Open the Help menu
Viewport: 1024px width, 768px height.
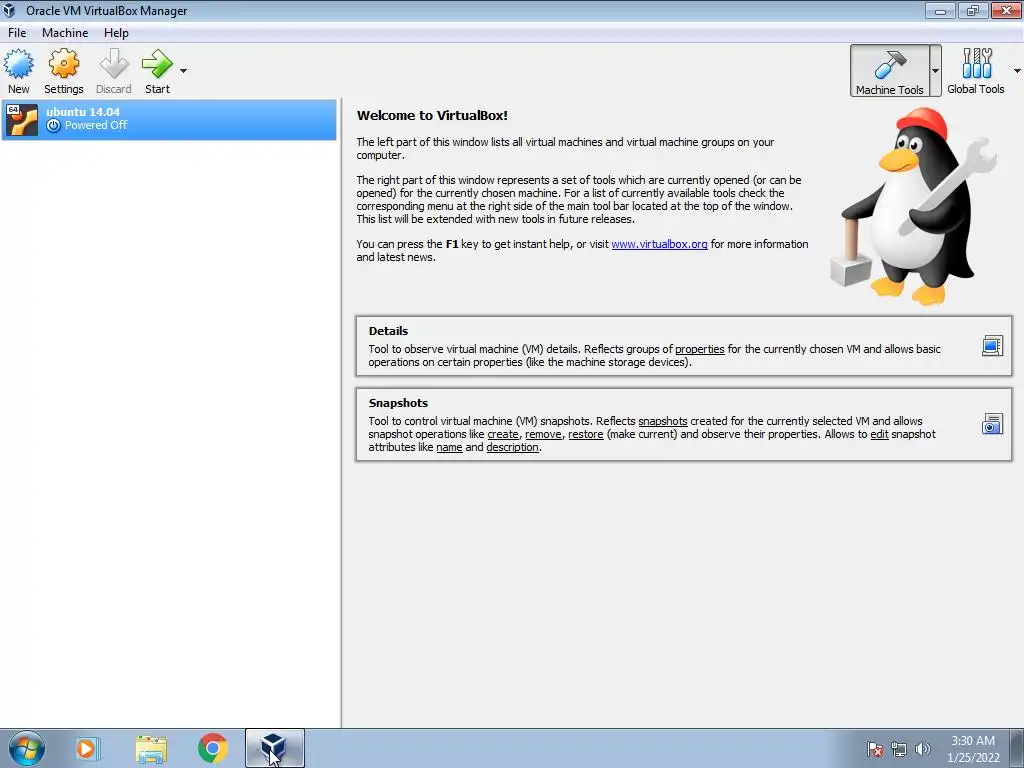click(x=116, y=33)
